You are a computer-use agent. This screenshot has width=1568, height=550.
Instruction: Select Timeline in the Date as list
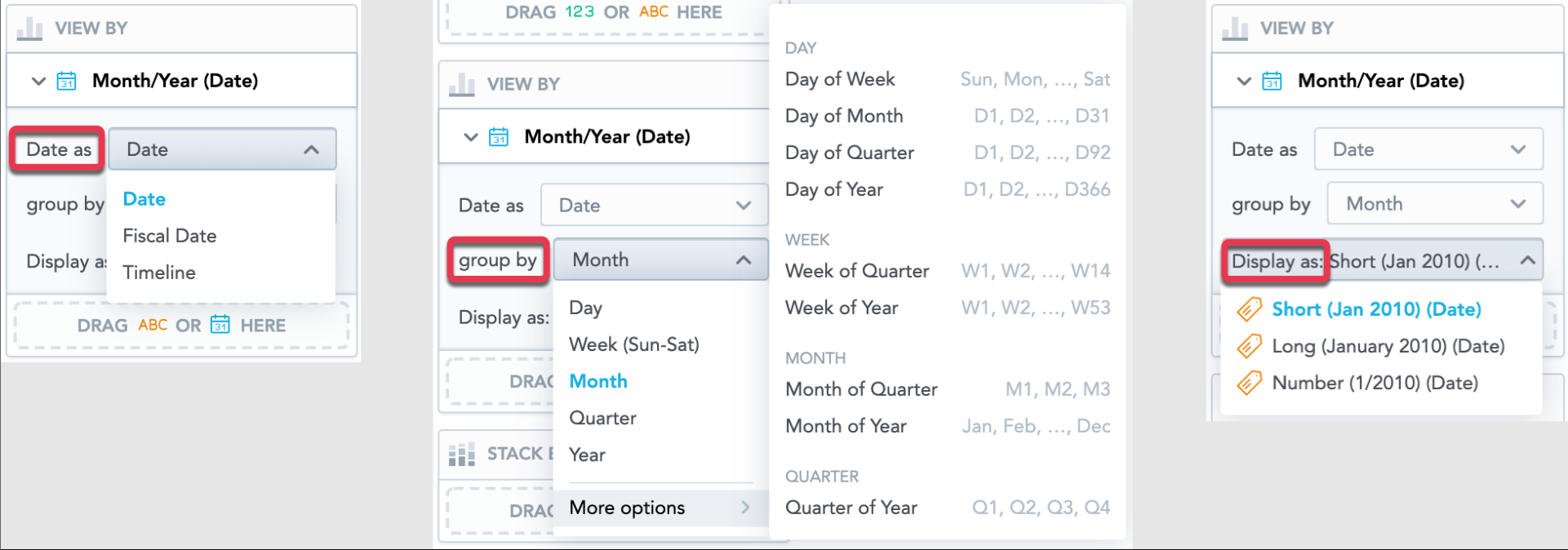point(159,273)
